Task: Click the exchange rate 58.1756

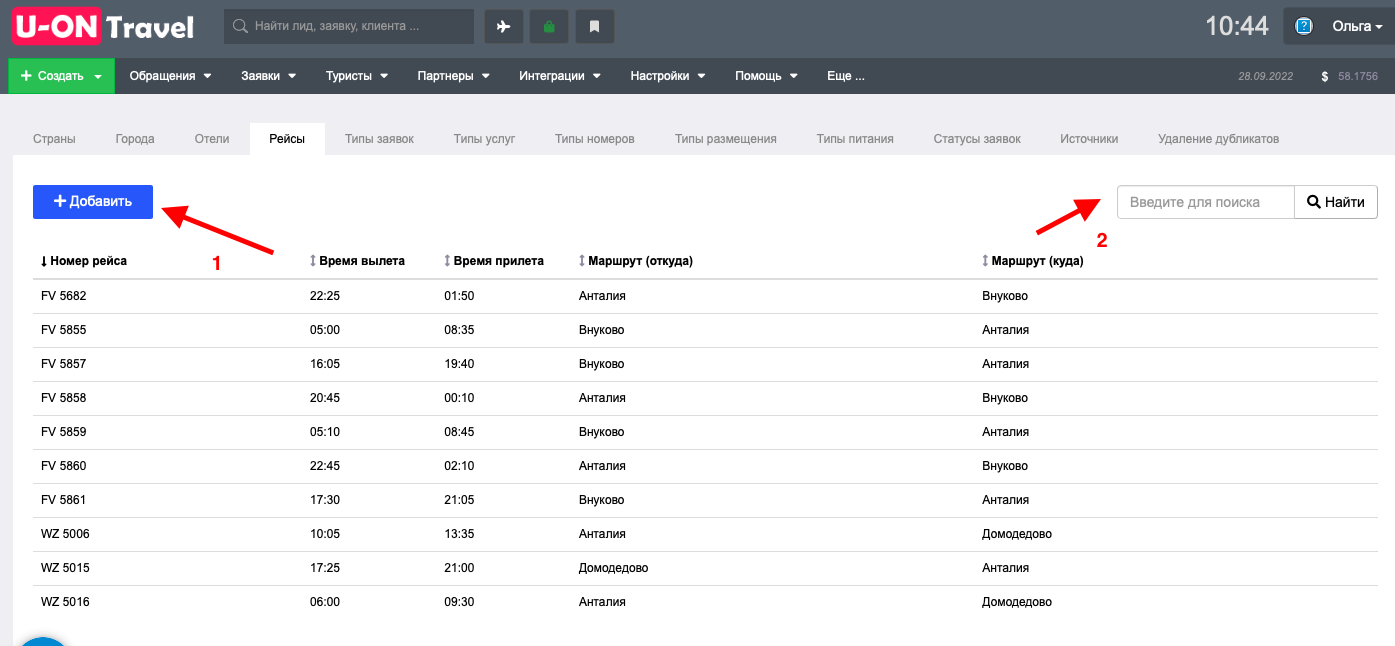Action: (1358, 76)
